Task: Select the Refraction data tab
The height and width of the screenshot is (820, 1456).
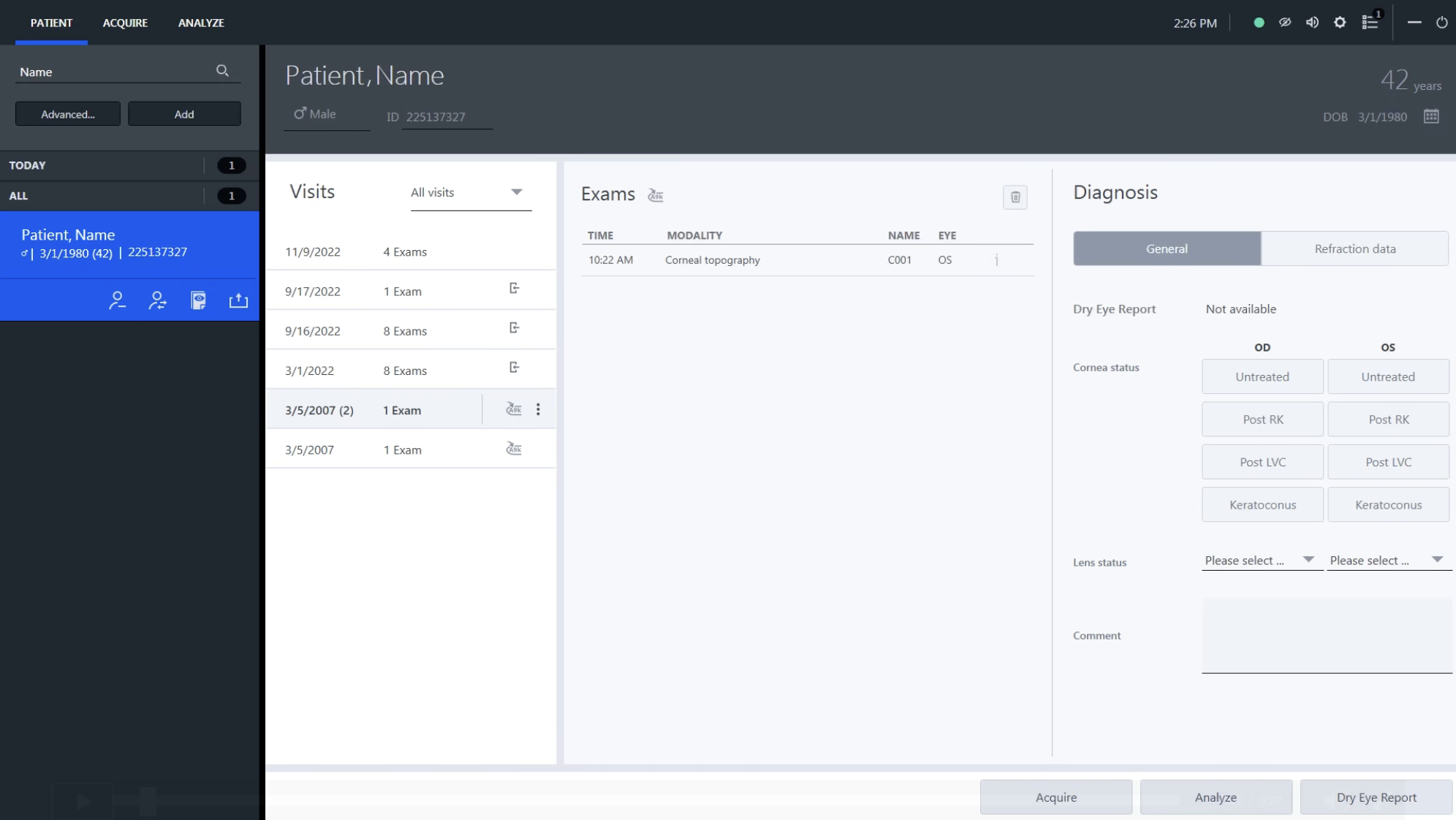Action: coord(1355,248)
